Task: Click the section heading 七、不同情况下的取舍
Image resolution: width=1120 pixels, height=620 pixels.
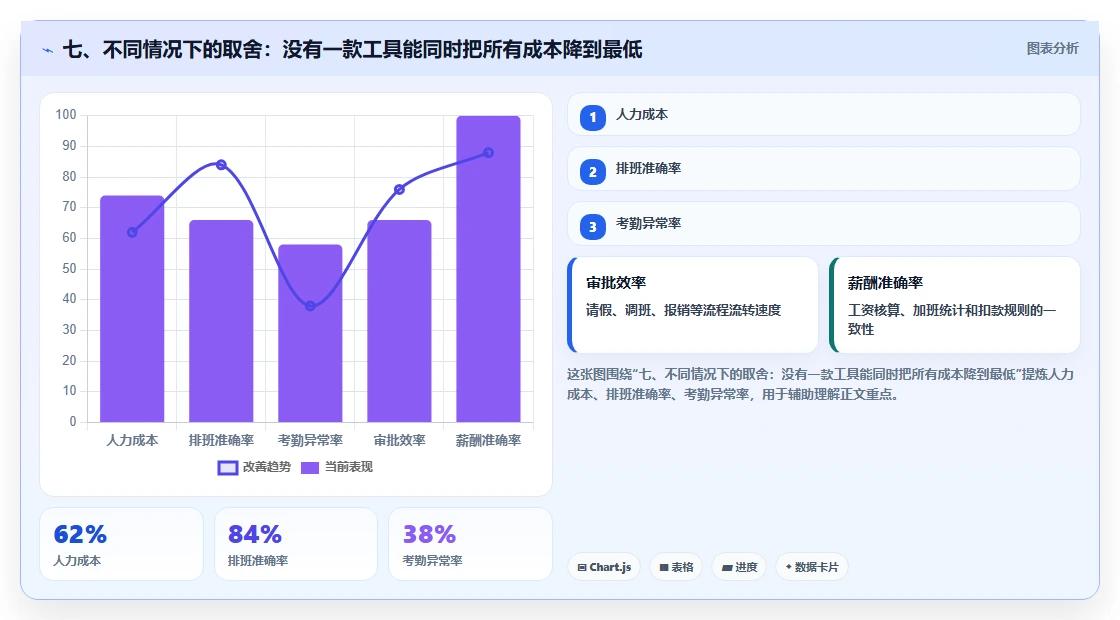Action: (x=352, y=49)
